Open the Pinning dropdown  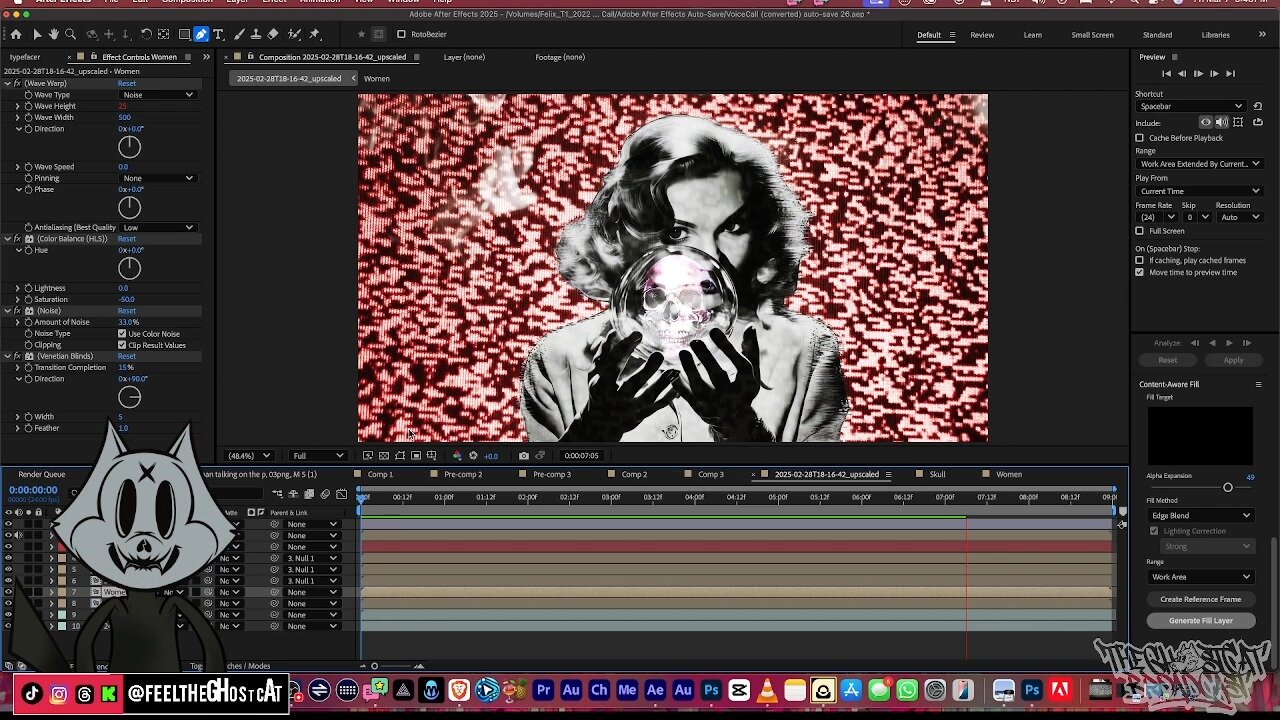[x=158, y=178]
